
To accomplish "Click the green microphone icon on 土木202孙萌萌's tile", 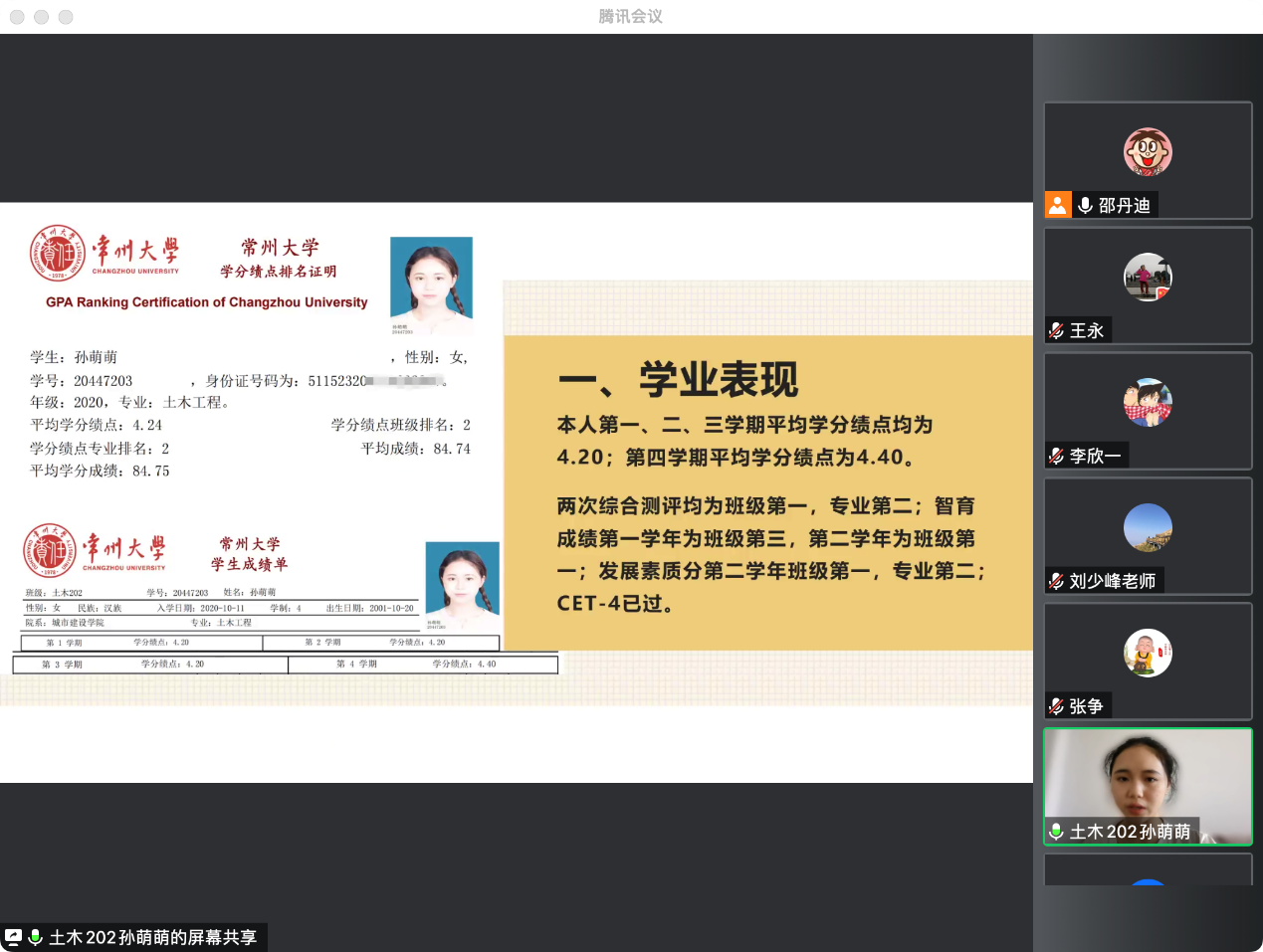I will point(1057,832).
